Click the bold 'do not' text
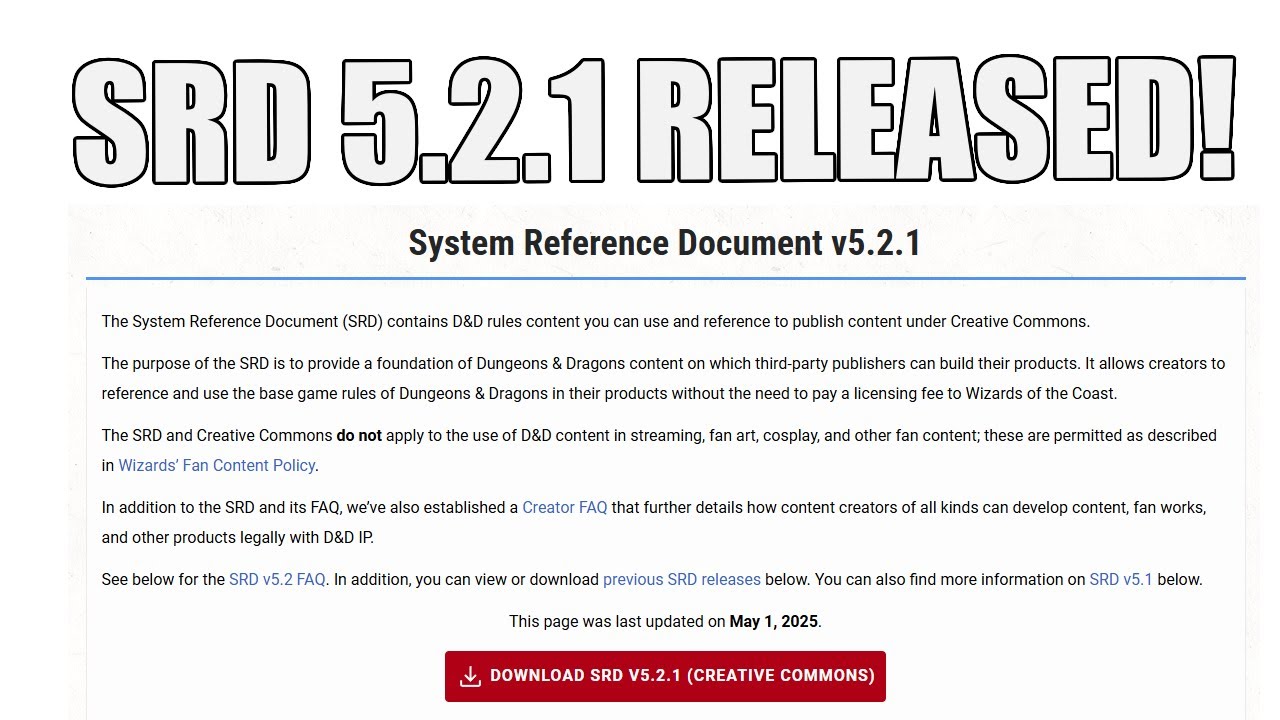The height and width of the screenshot is (720, 1280). tap(359, 435)
